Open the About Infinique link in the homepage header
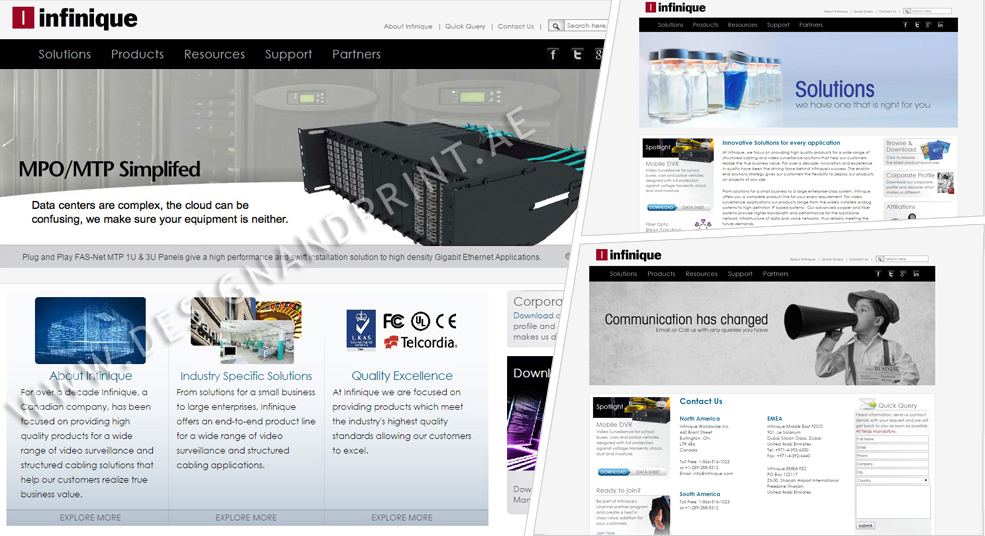985x536 pixels. coord(408,26)
